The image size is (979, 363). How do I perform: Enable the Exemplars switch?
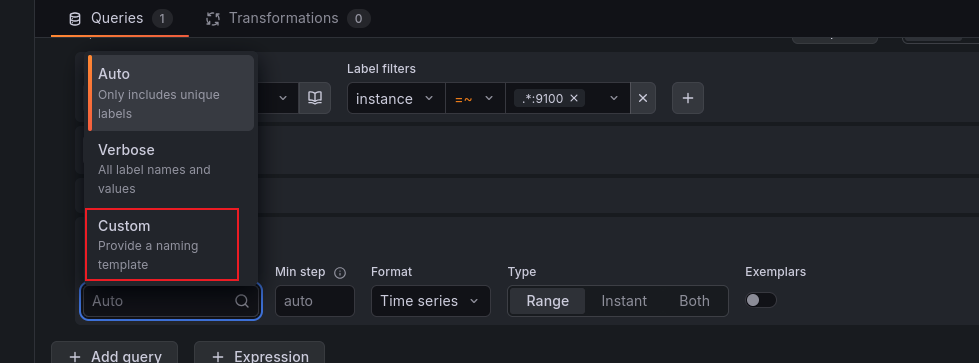tap(760, 301)
